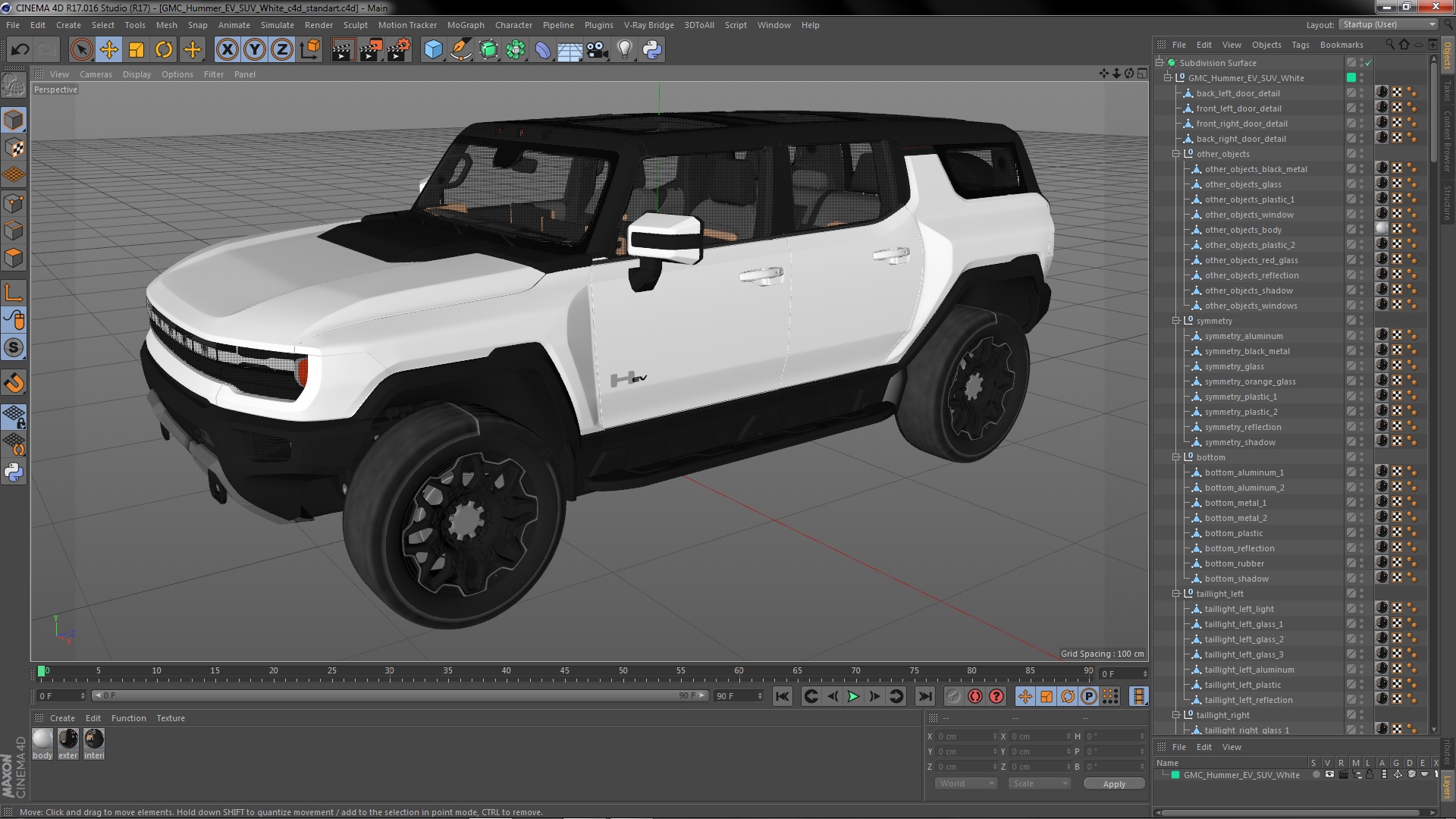This screenshot has width=1456, height=819.
Task: Select the Move tool
Action: (109, 50)
